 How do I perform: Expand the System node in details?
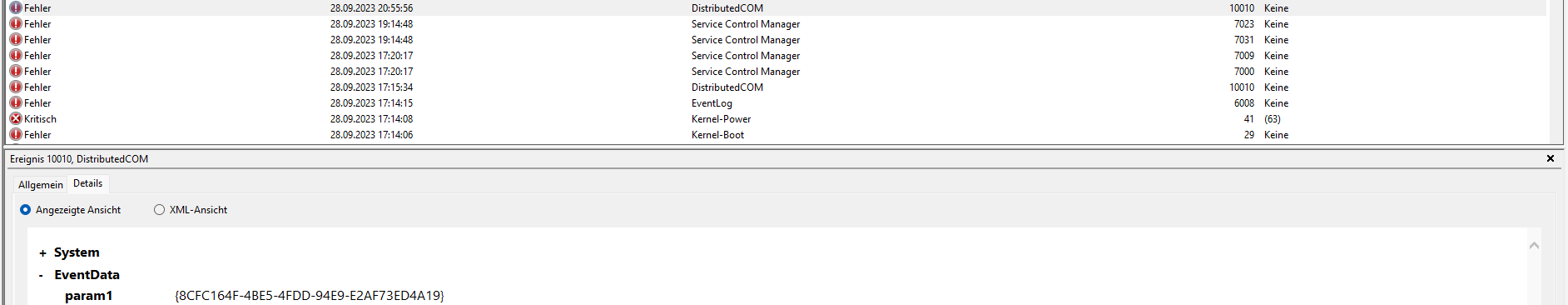[x=42, y=253]
